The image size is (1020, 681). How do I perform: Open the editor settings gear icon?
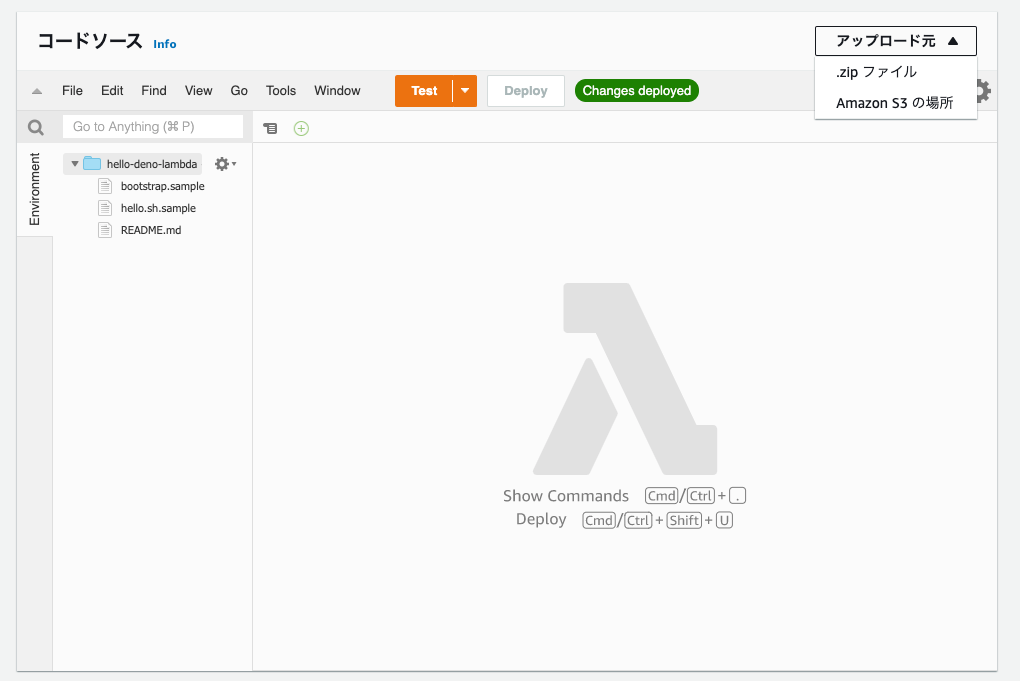point(984,90)
